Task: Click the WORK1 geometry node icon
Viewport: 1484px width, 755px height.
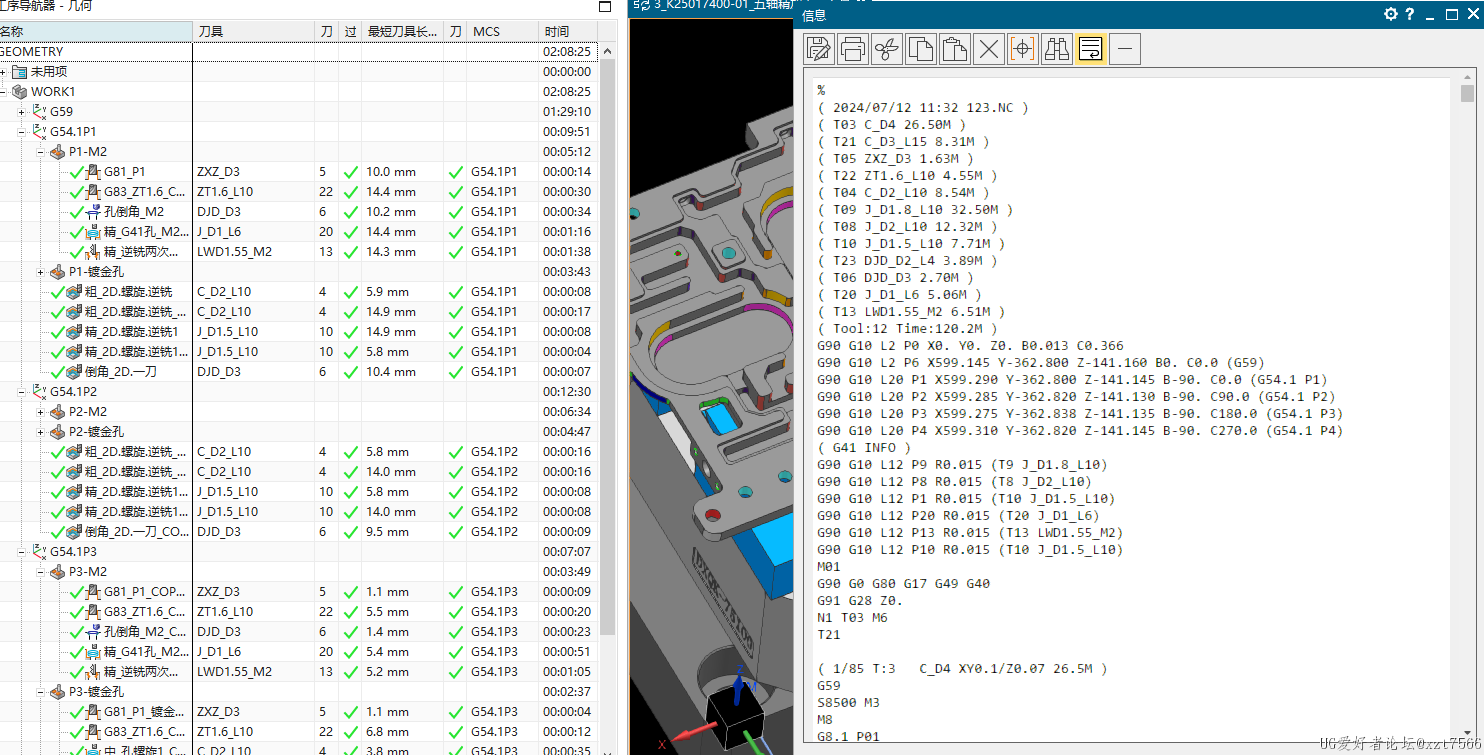Action: [x=19, y=91]
